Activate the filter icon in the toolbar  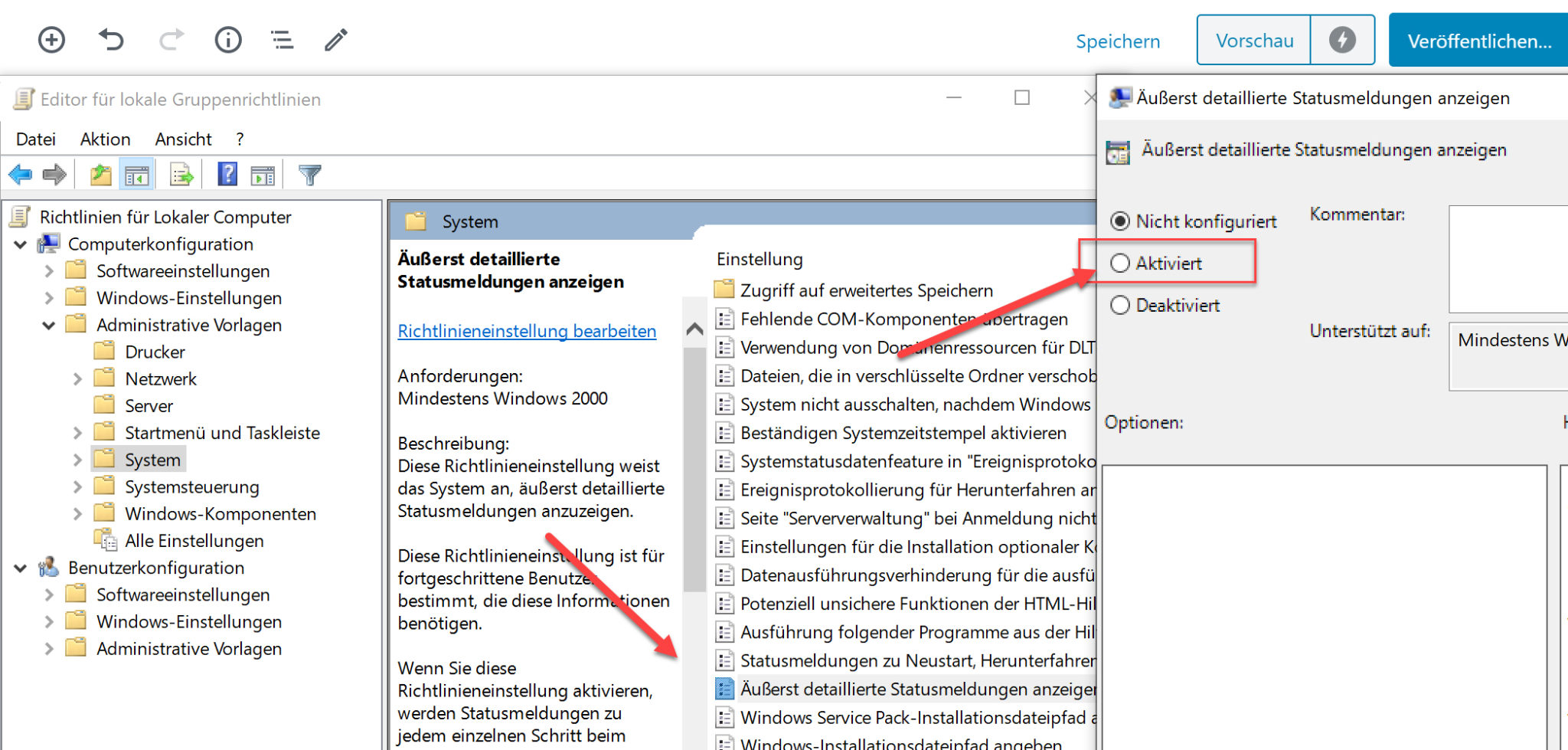pyautogui.click(x=309, y=175)
